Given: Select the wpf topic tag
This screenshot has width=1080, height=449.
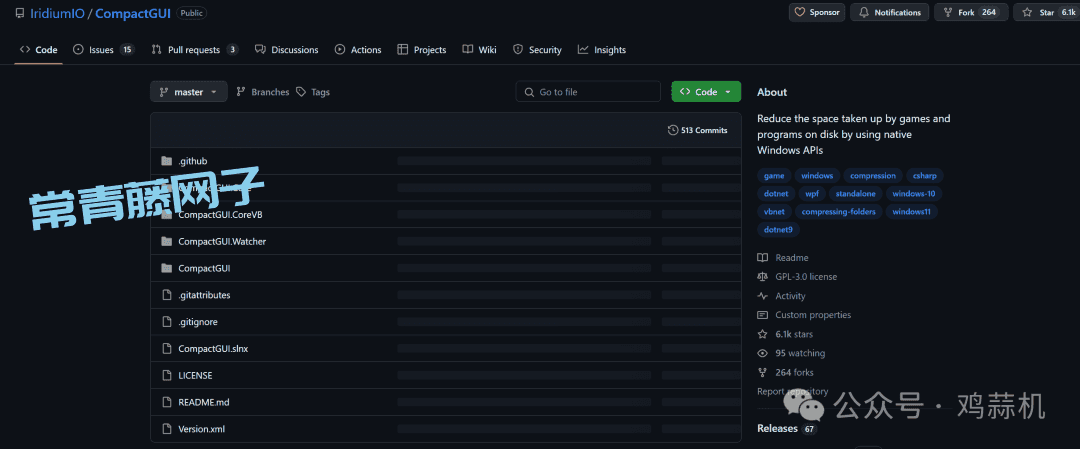Looking at the screenshot, I should click(x=811, y=194).
